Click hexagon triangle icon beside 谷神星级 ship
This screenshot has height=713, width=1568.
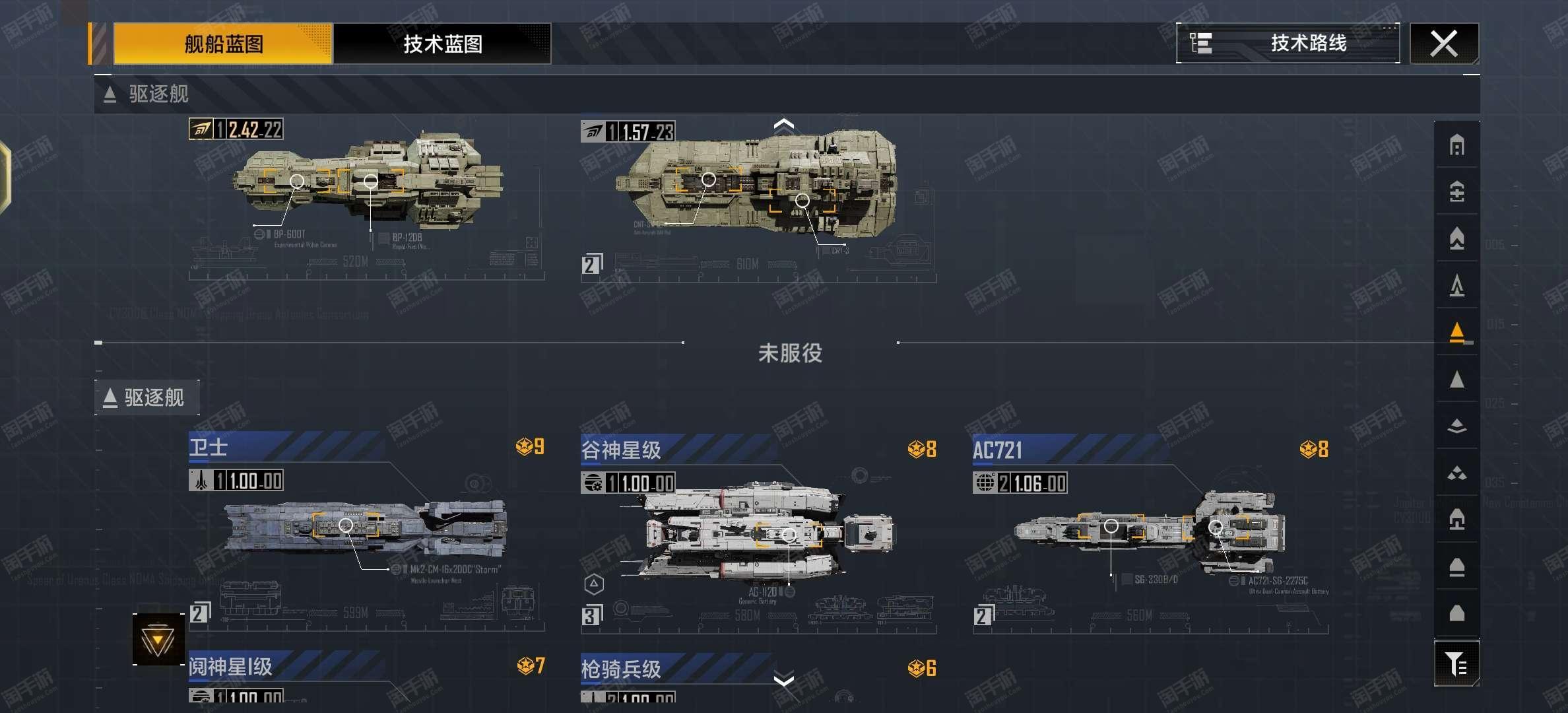[x=594, y=584]
